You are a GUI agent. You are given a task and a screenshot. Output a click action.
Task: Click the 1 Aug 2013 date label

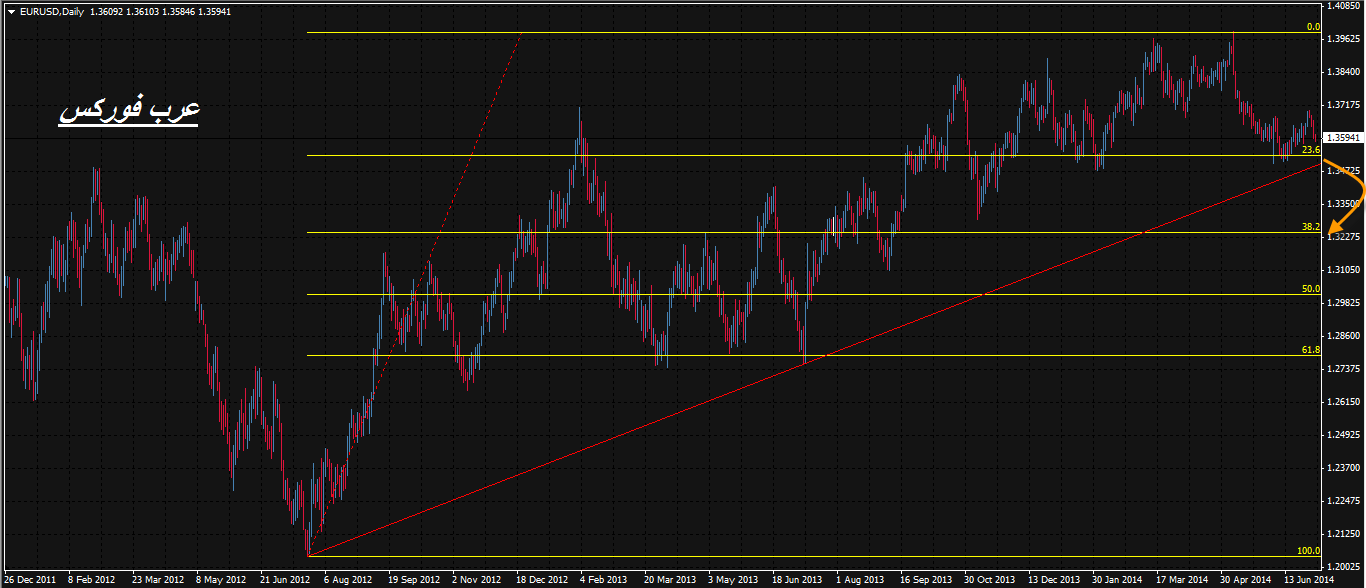[861, 579]
